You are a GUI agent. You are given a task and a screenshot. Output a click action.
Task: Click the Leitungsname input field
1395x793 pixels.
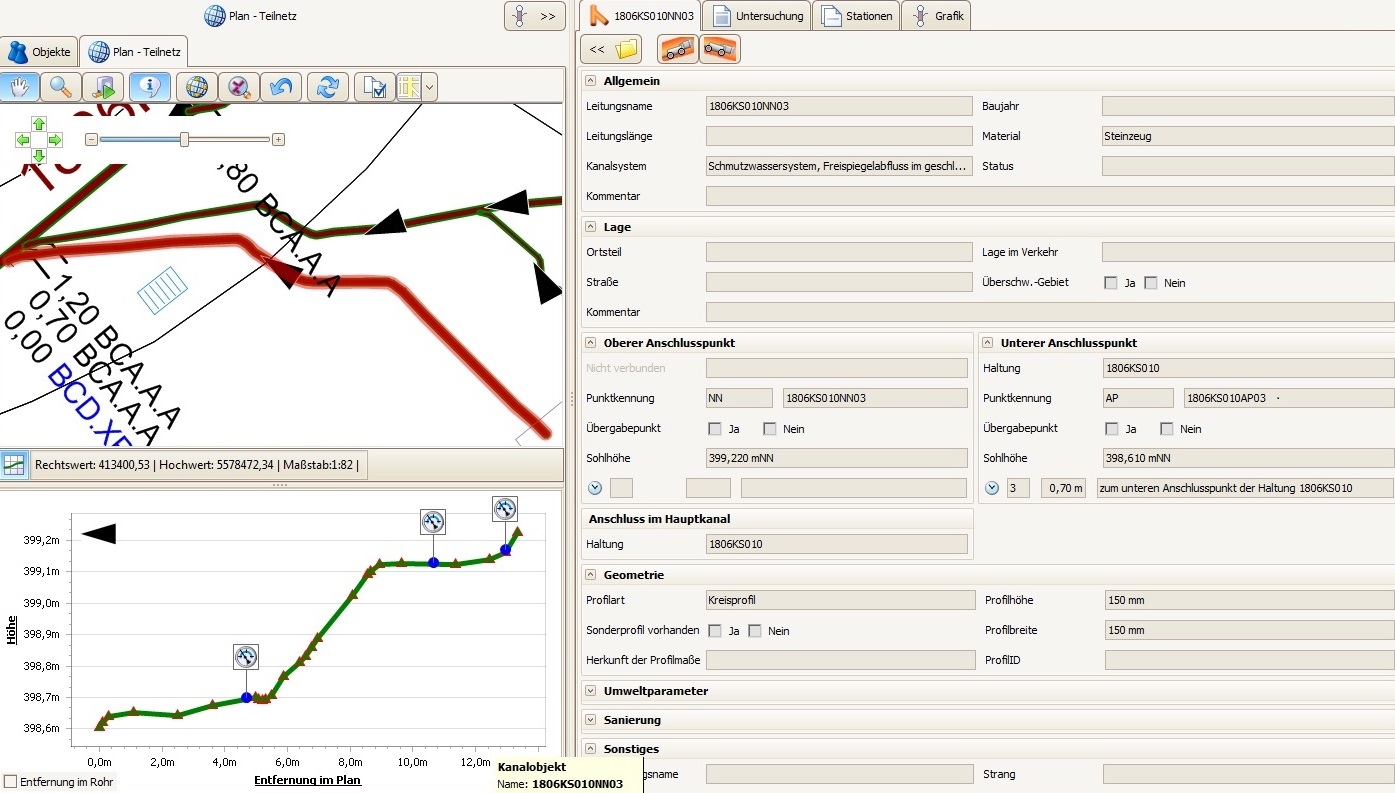click(838, 106)
